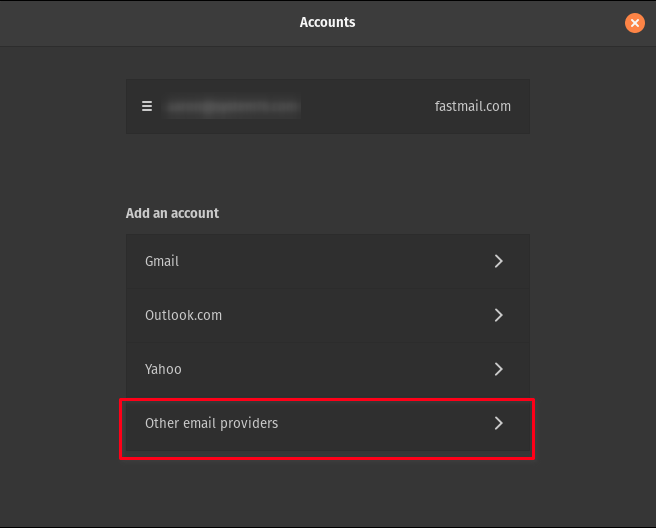Select the fastmail.com account label

(472, 106)
